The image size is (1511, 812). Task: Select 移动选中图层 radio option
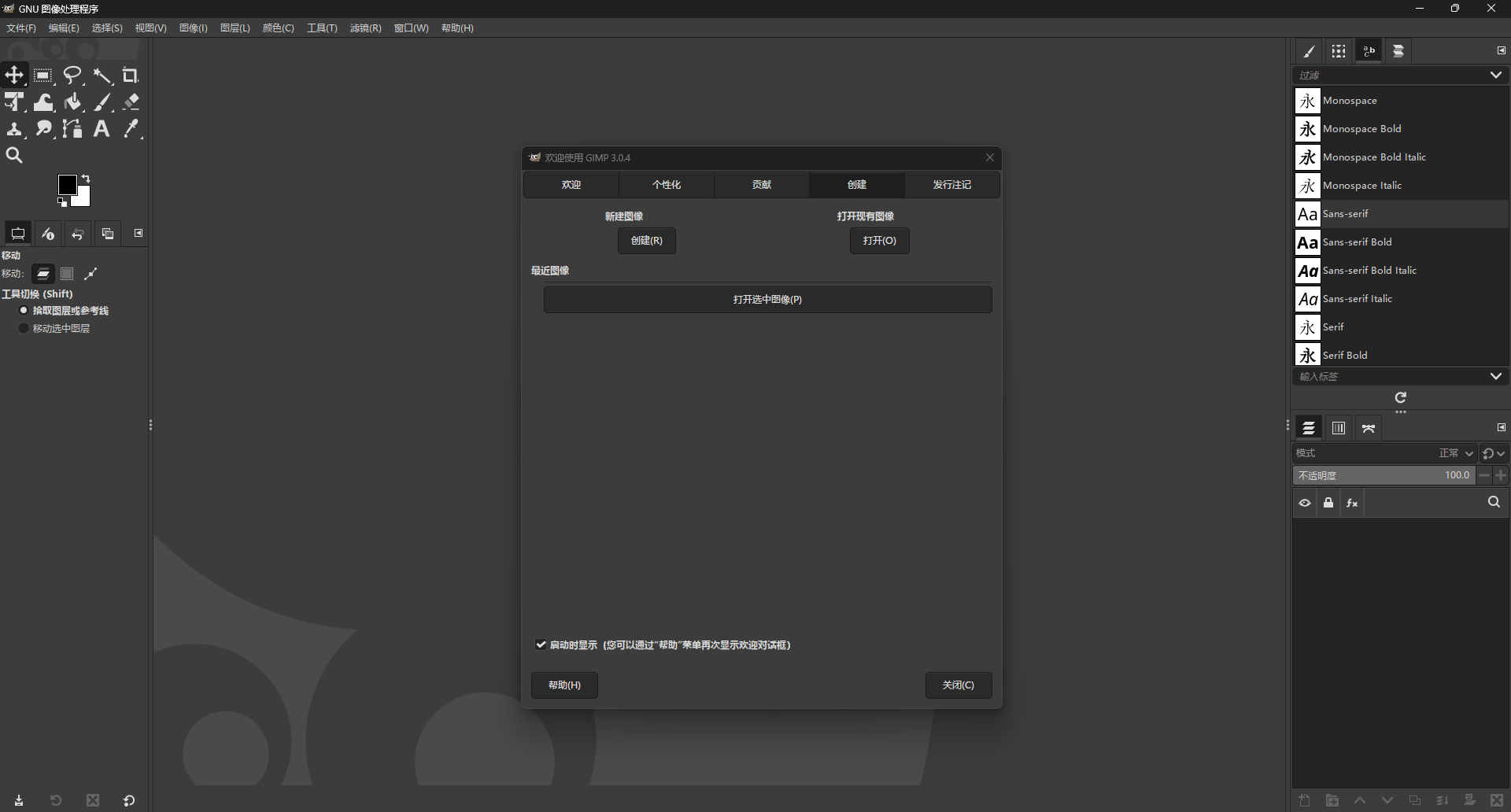[x=24, y=328]
